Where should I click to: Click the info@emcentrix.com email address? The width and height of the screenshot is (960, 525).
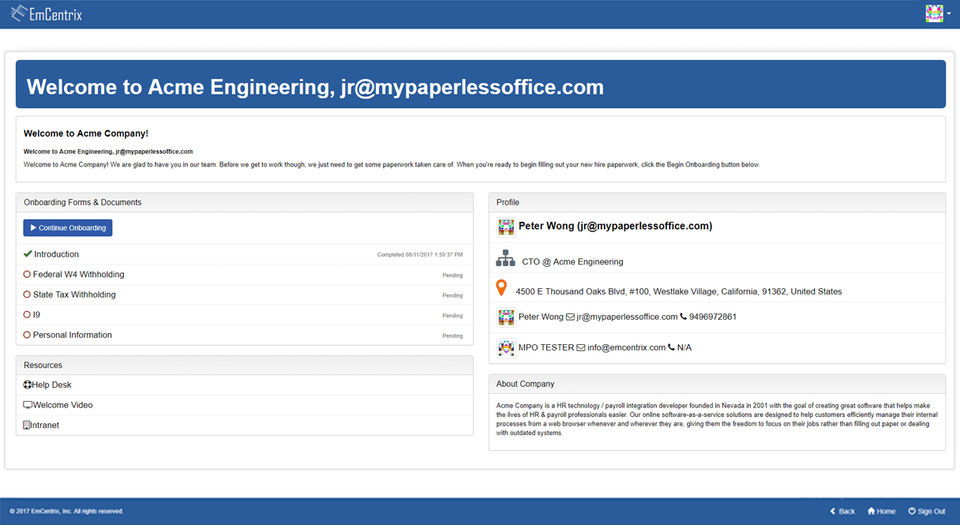[x=626, y=348]
